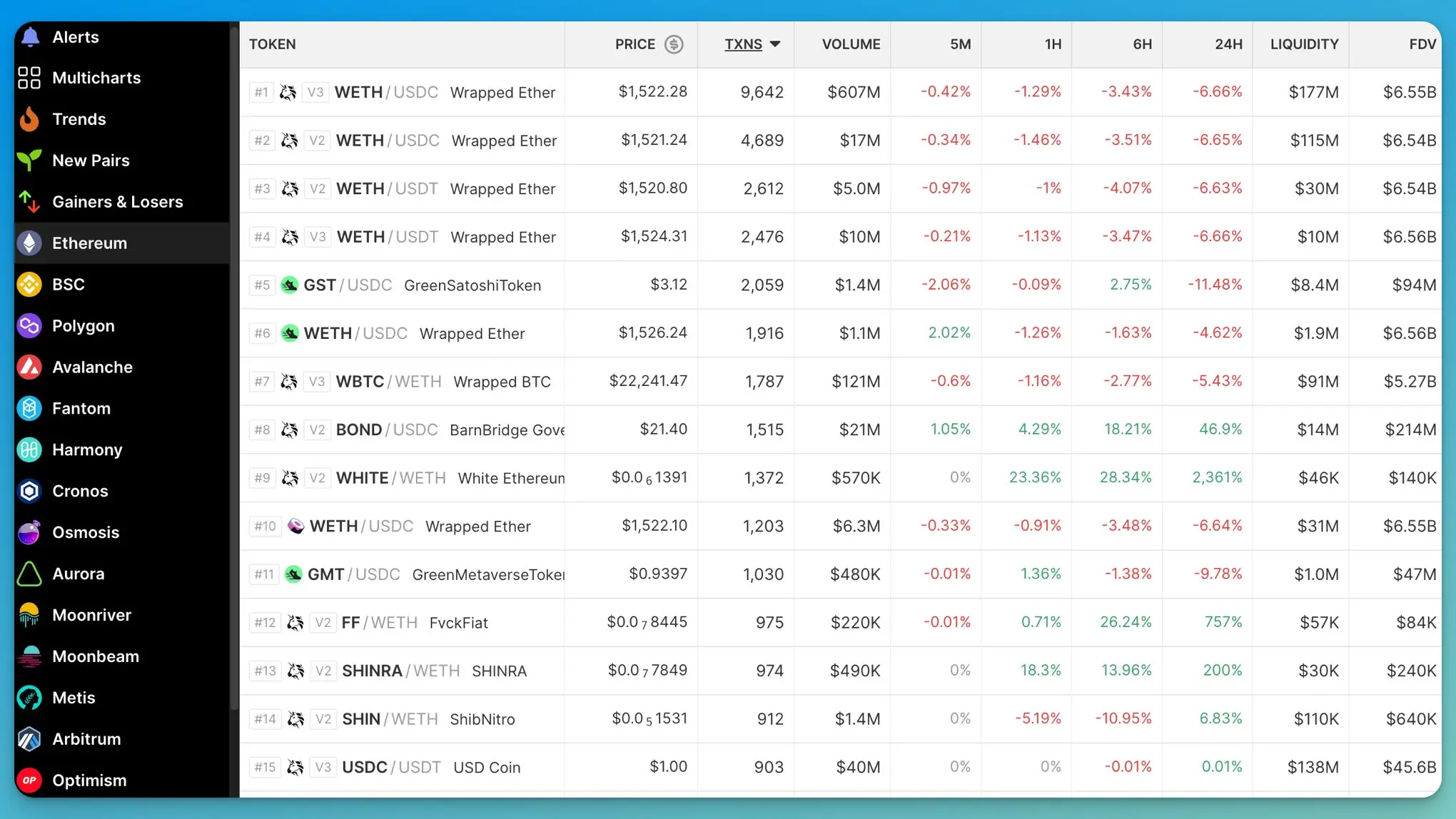Open WETH/USDT V2 pair row #3
Image resolution: width=1456 pixels, height=819 pixels.
(840, 188)
